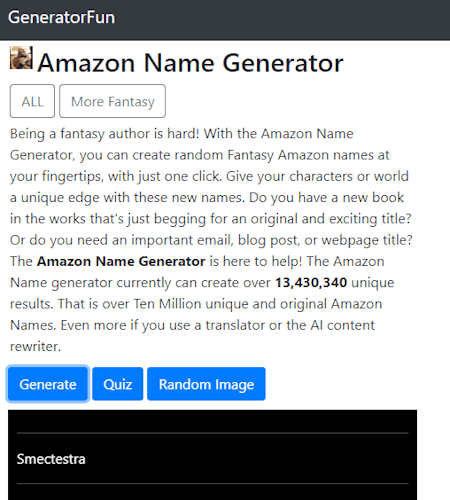This screenshot has width=450, height=500.
Task: Open the More Fantasy category button
Action: [112, 101]
